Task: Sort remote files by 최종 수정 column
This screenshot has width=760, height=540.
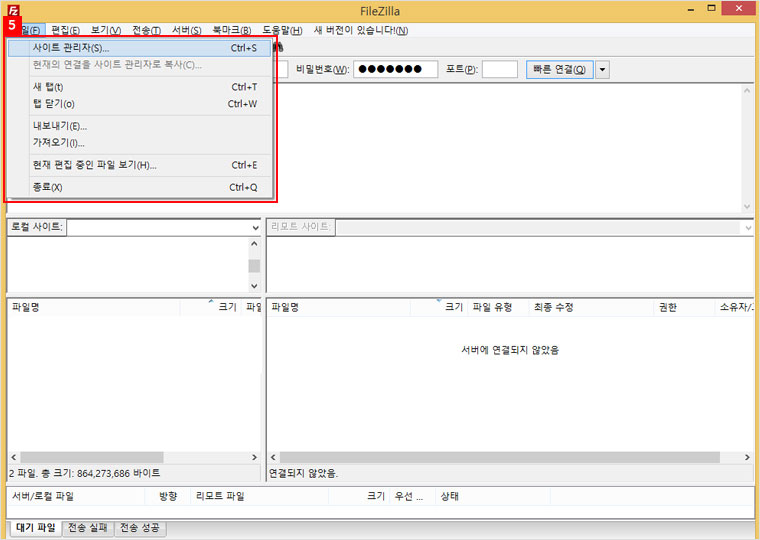Action: click(x=553, y=308)
